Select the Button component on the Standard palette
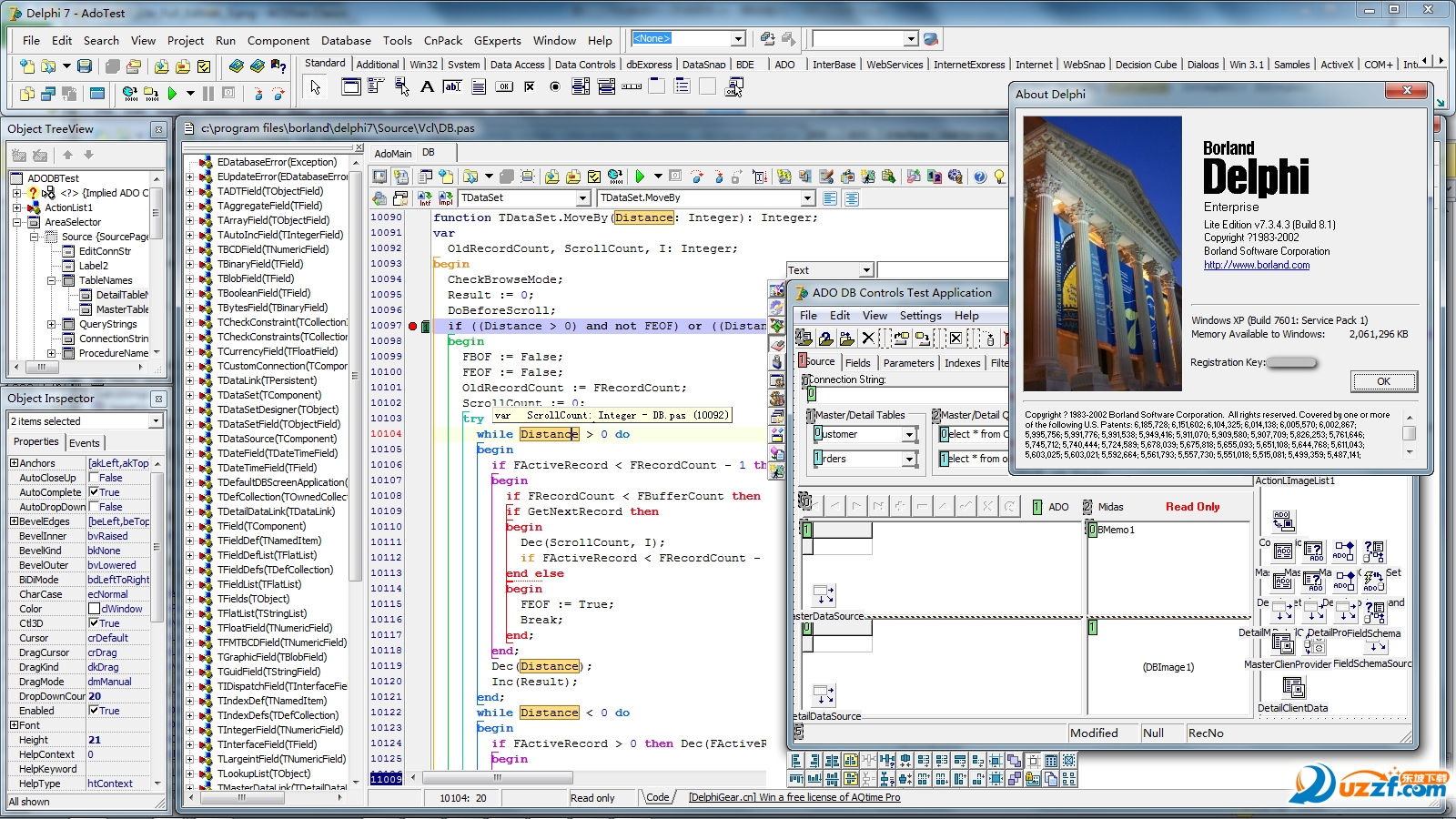The image size is (1456, 819). 503,86
